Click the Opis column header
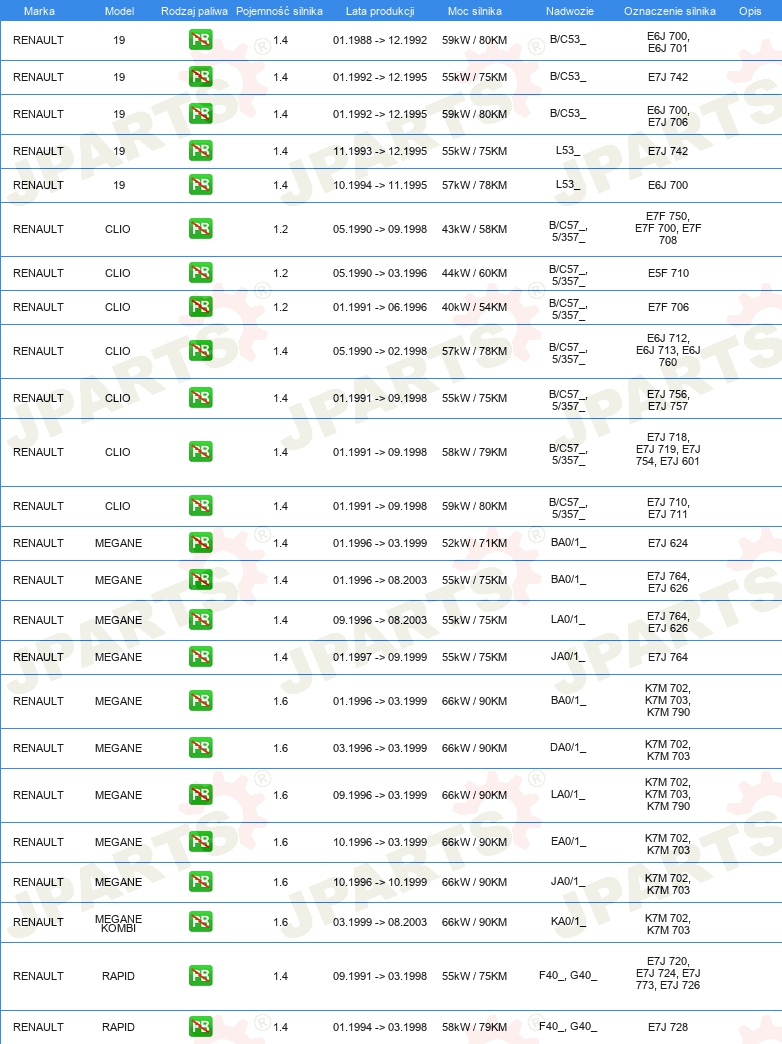The image size is (782, 1044). tap(750, 11)
